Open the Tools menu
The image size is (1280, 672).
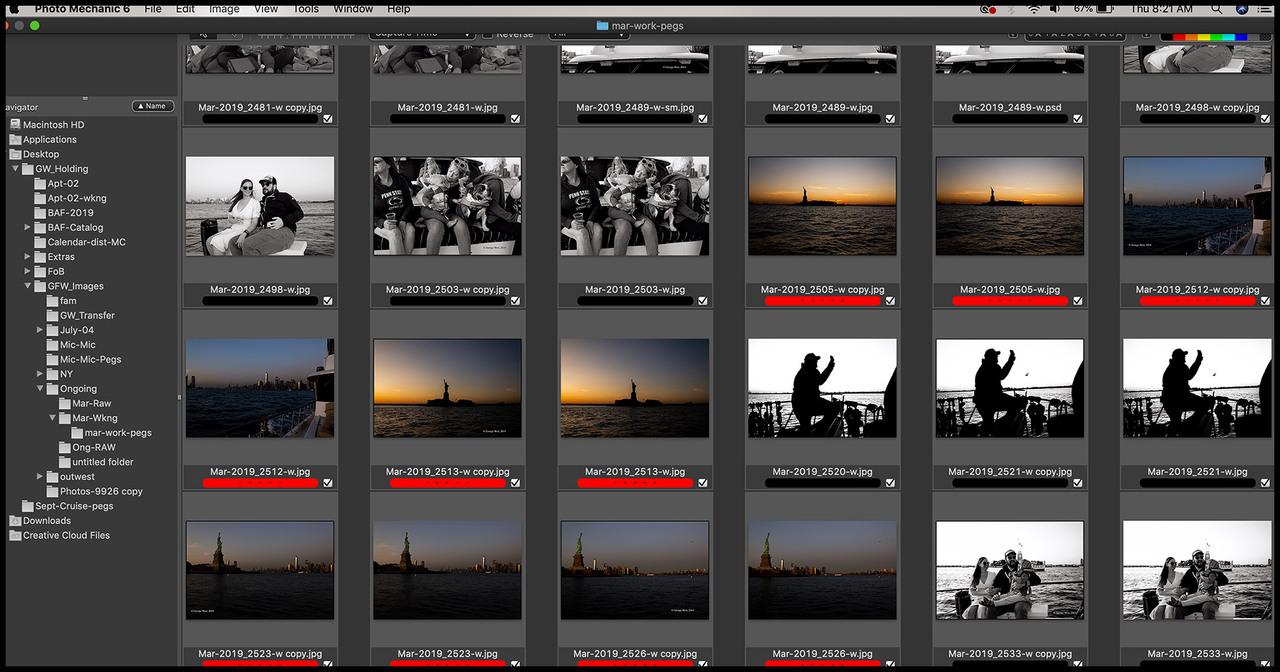tap(306, 9)
